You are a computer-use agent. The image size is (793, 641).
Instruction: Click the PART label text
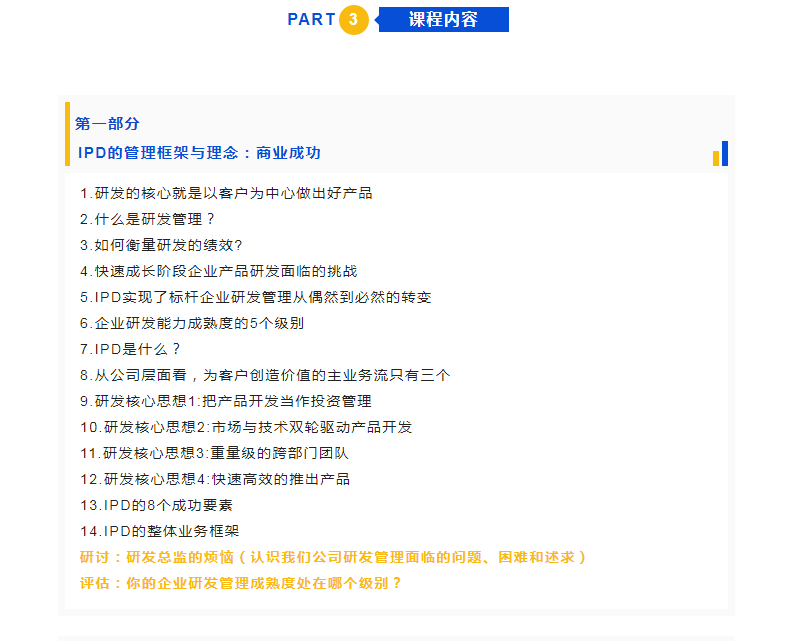312,19
